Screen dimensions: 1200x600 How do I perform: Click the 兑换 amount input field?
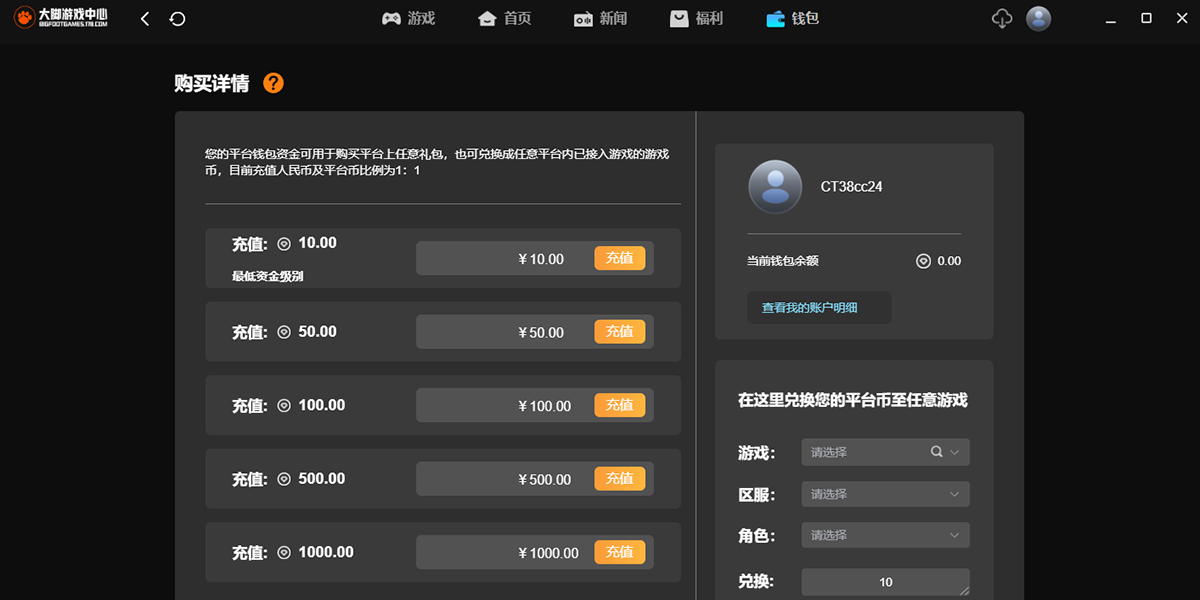[x=885, y=582]
